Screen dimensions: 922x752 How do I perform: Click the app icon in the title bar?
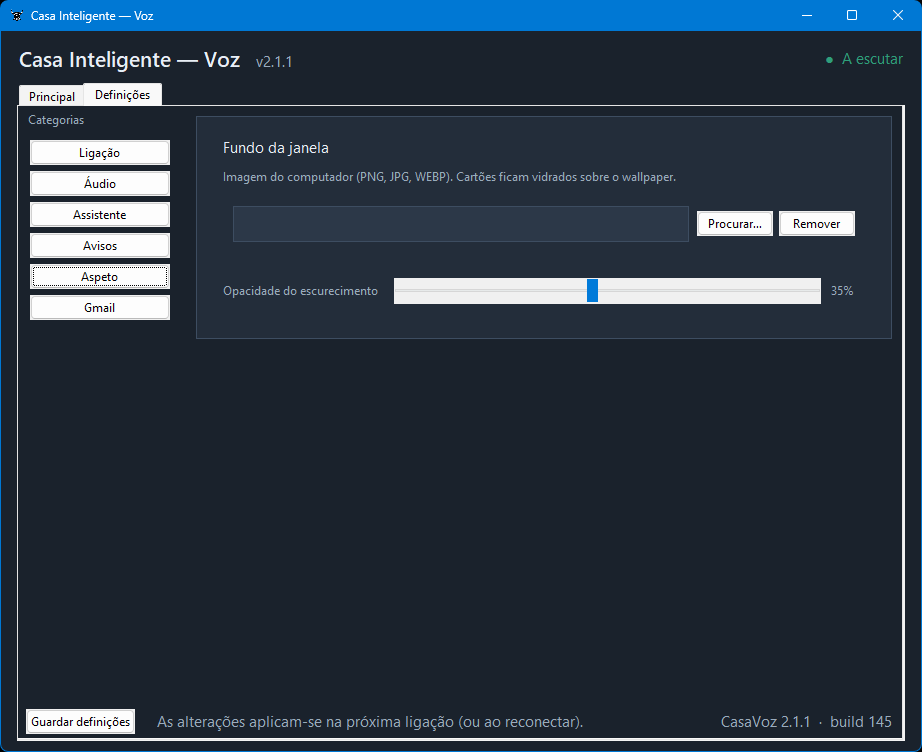(x=17, y=15)
